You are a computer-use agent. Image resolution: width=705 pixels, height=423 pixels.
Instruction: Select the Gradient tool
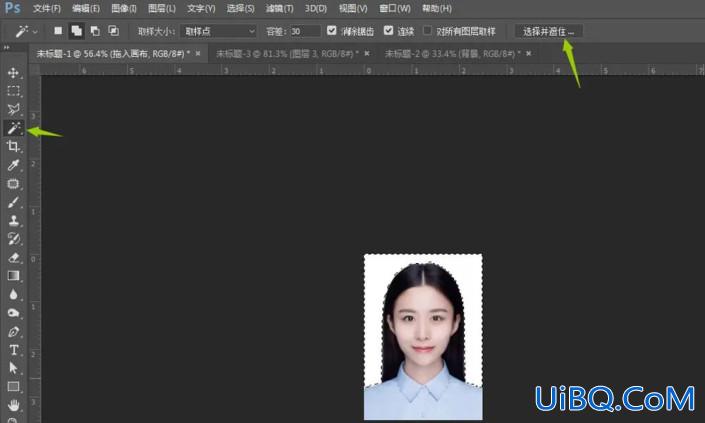click(13, 276)
